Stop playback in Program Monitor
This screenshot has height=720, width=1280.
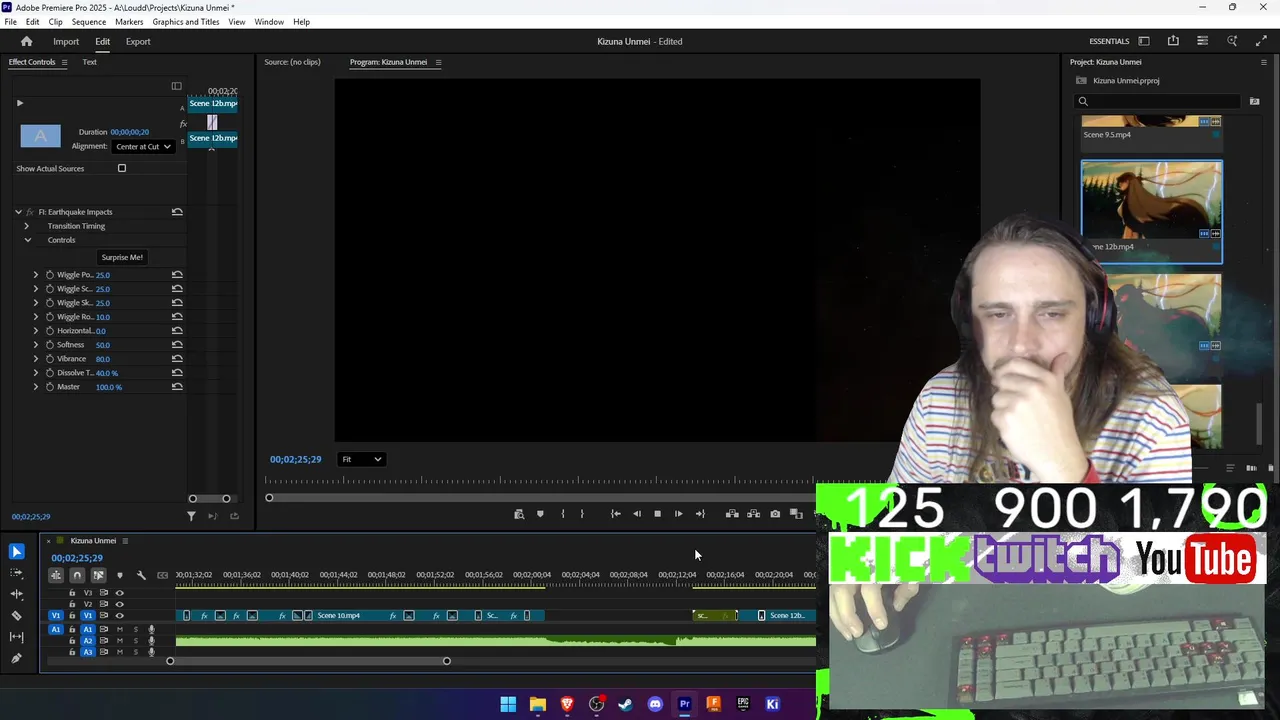tap(657, 514)
